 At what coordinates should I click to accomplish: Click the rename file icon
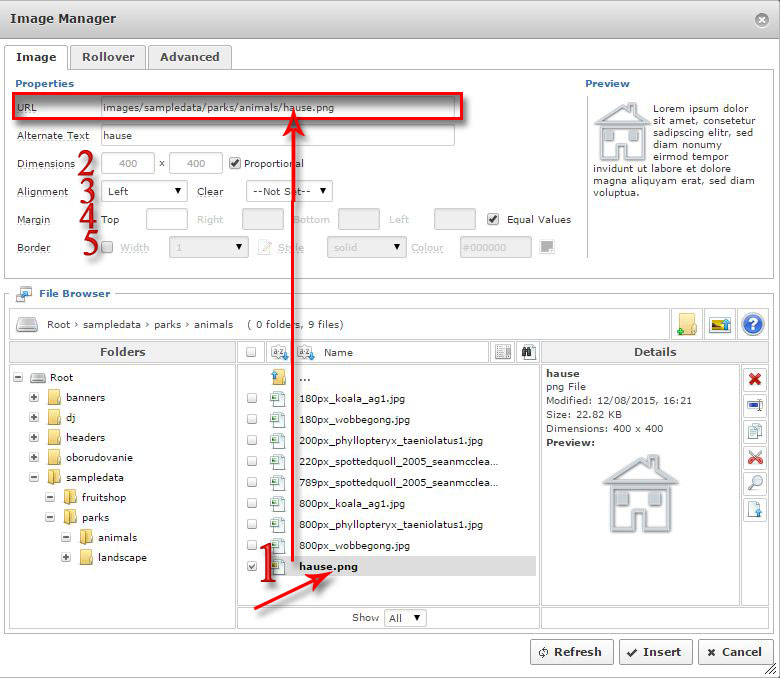click(755, 405)
